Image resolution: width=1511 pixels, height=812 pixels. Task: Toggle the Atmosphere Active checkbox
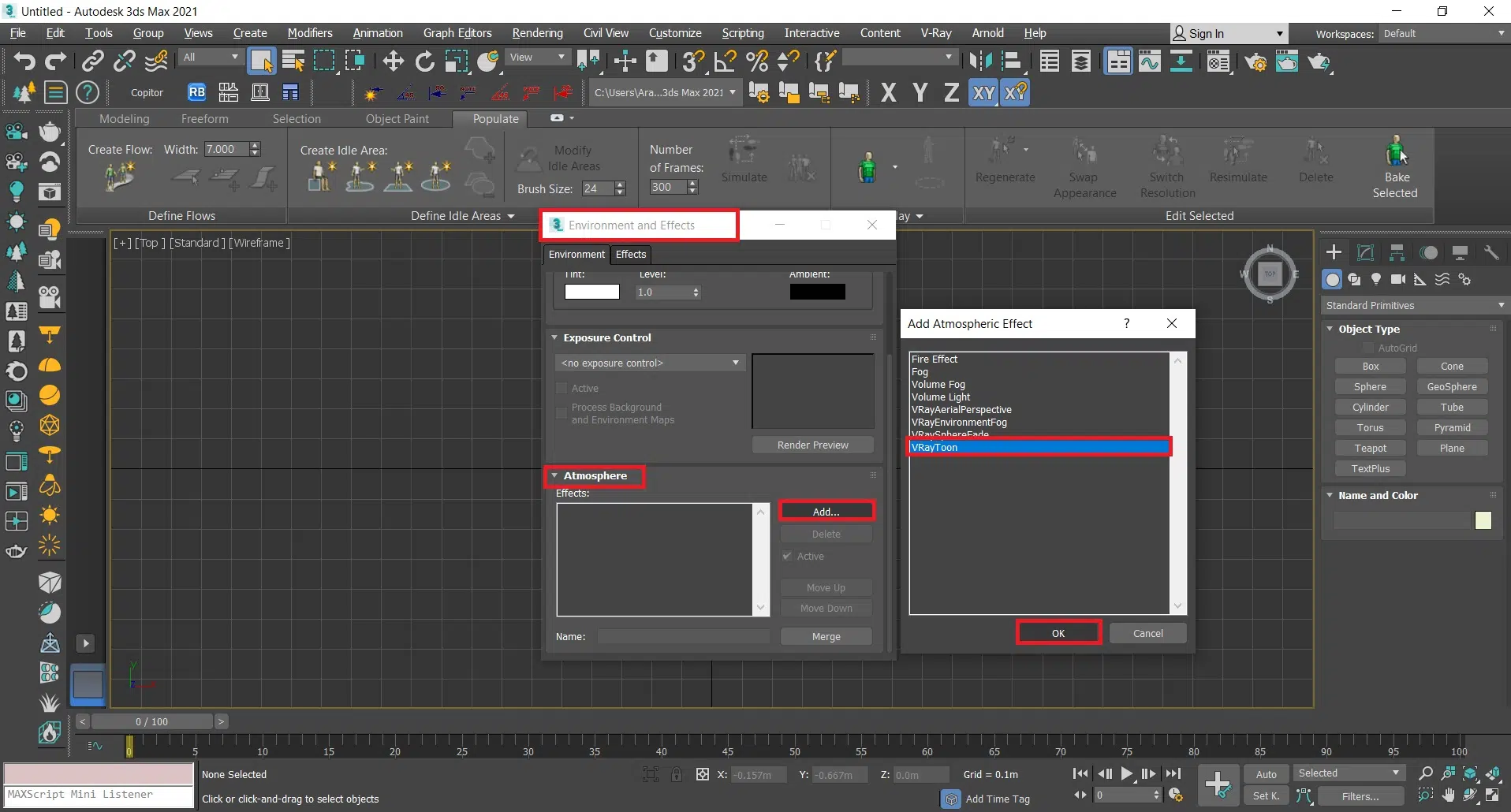pyautogui.click(x=786, y=557)
